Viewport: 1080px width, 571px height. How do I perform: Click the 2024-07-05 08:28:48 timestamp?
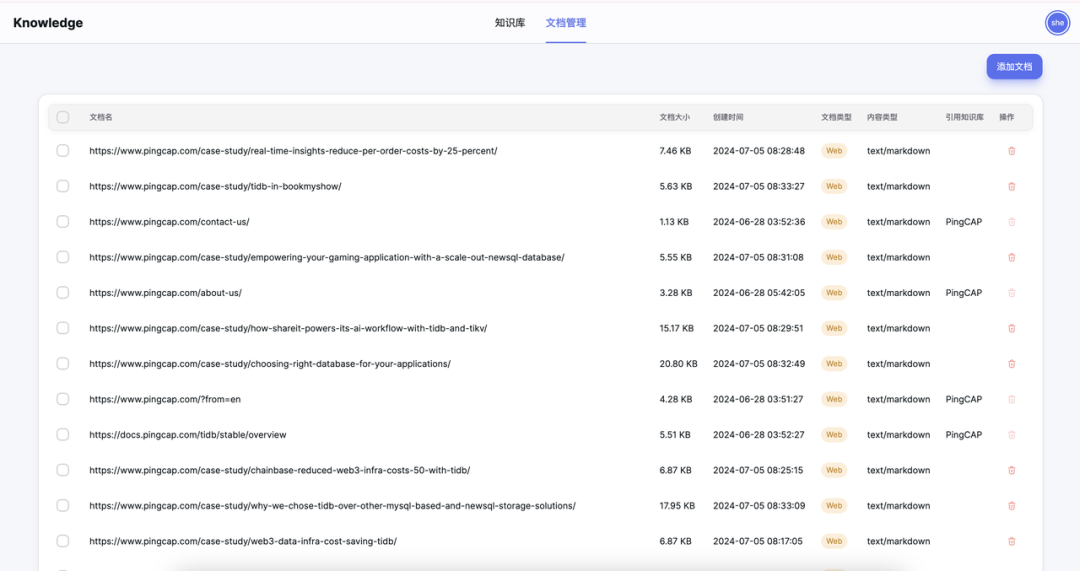click(x=759, y=151)
